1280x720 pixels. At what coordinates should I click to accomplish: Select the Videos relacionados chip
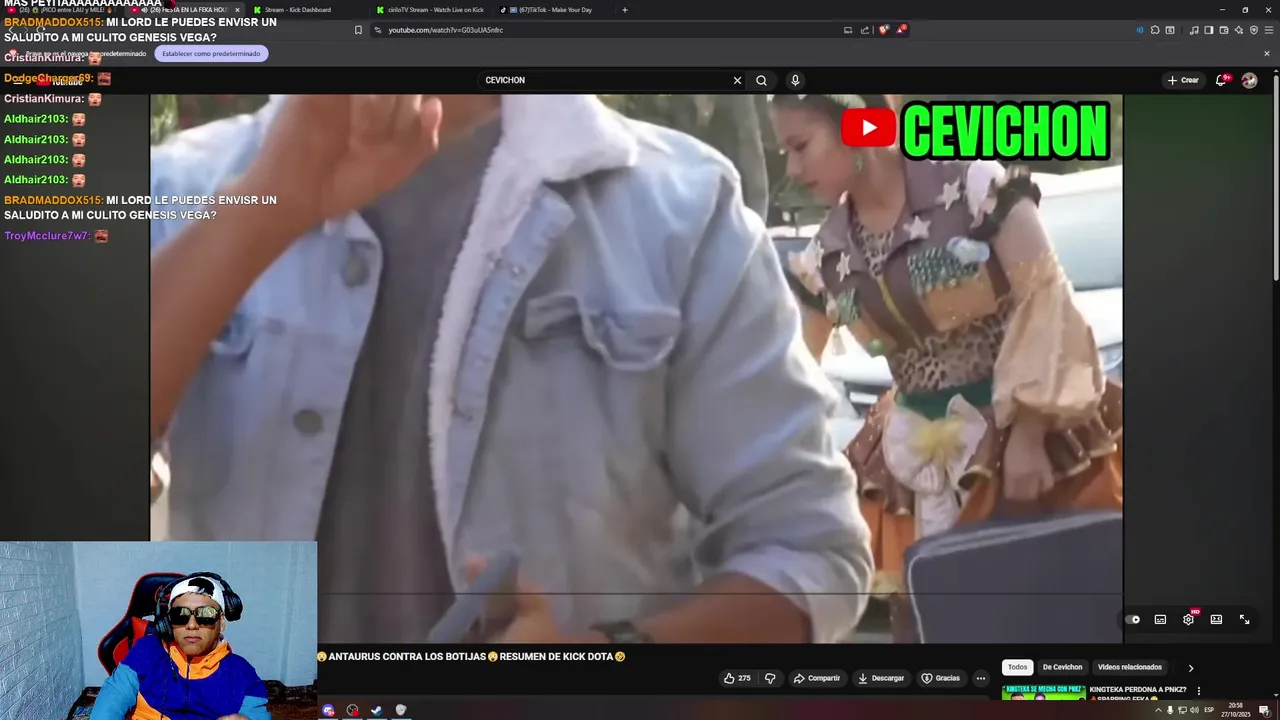pos(1130,667)
